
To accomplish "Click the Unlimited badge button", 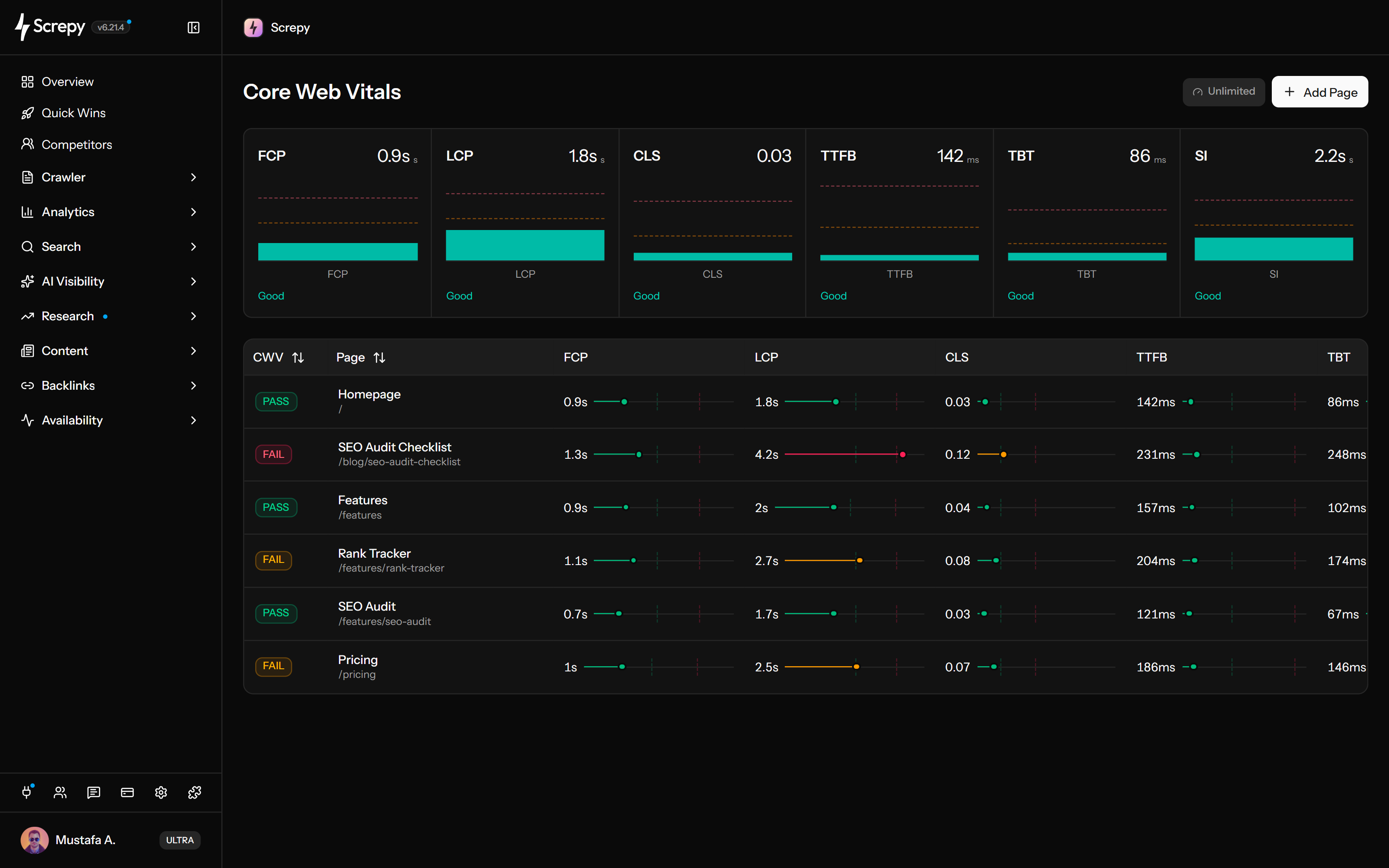I will (1223, 92).
